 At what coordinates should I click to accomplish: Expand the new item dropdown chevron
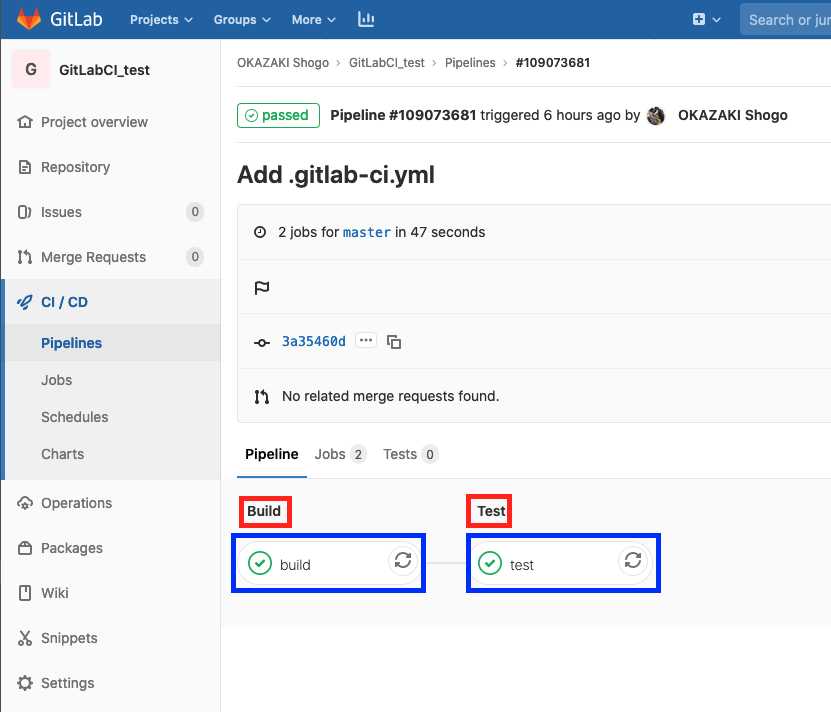click(716, 20)
